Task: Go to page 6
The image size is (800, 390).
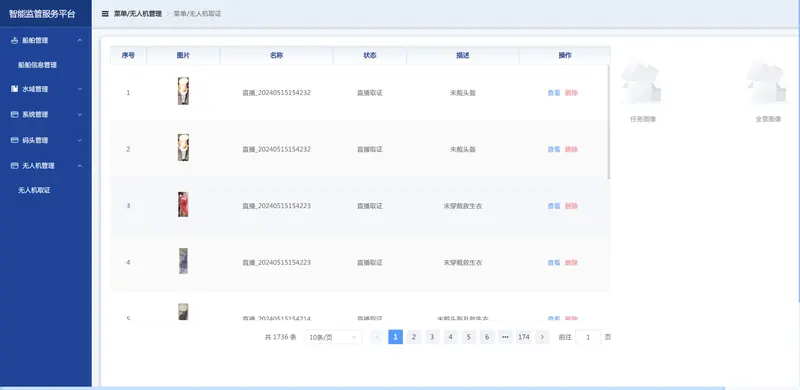Action: (x=487, y=337)
